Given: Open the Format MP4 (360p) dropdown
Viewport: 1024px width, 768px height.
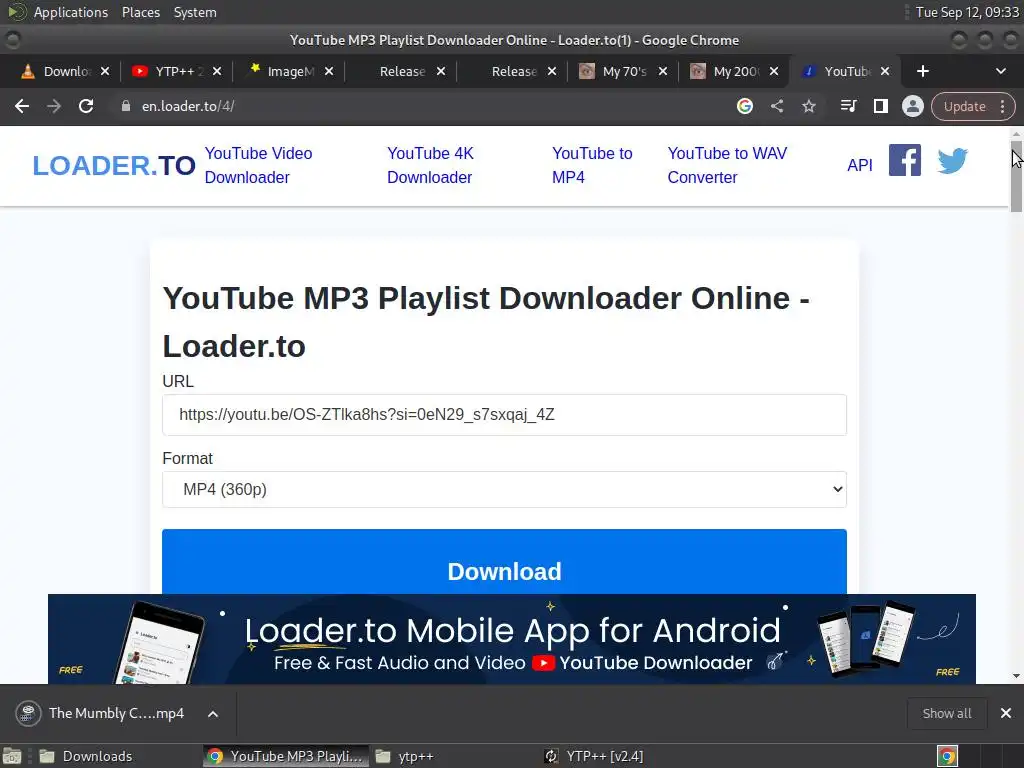Looking at the screenshot, I should click(x=504, y=489).
